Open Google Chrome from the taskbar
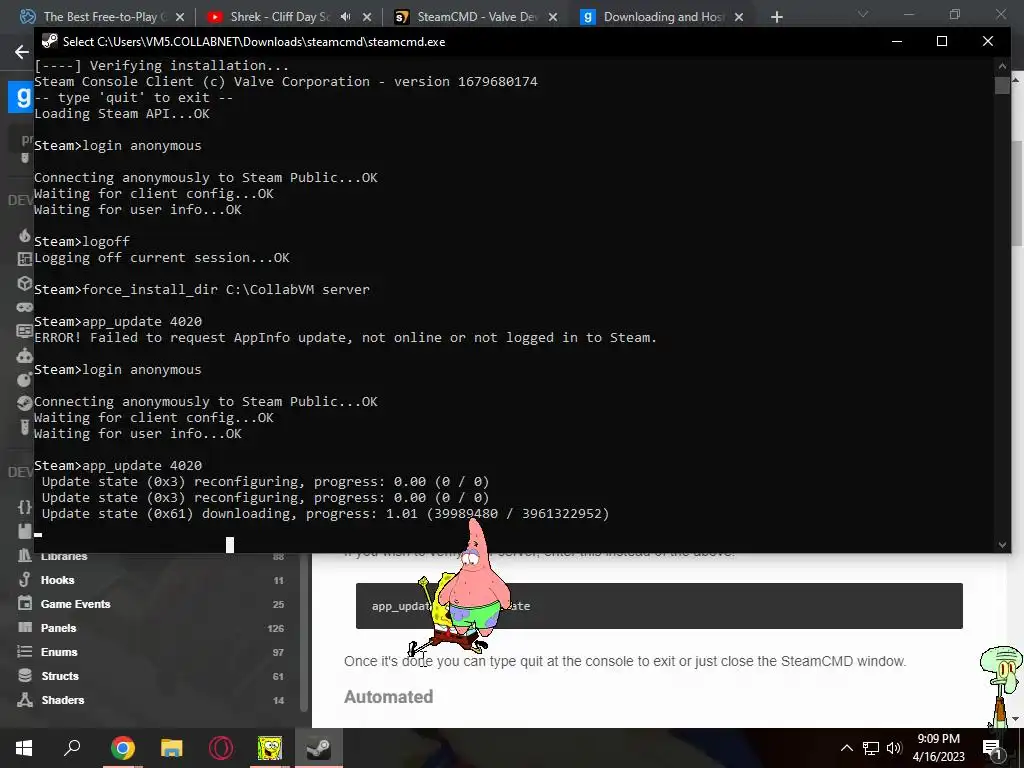Viewport: 1024px width, 768px height. pyautogui.click(x=122, y=748)
